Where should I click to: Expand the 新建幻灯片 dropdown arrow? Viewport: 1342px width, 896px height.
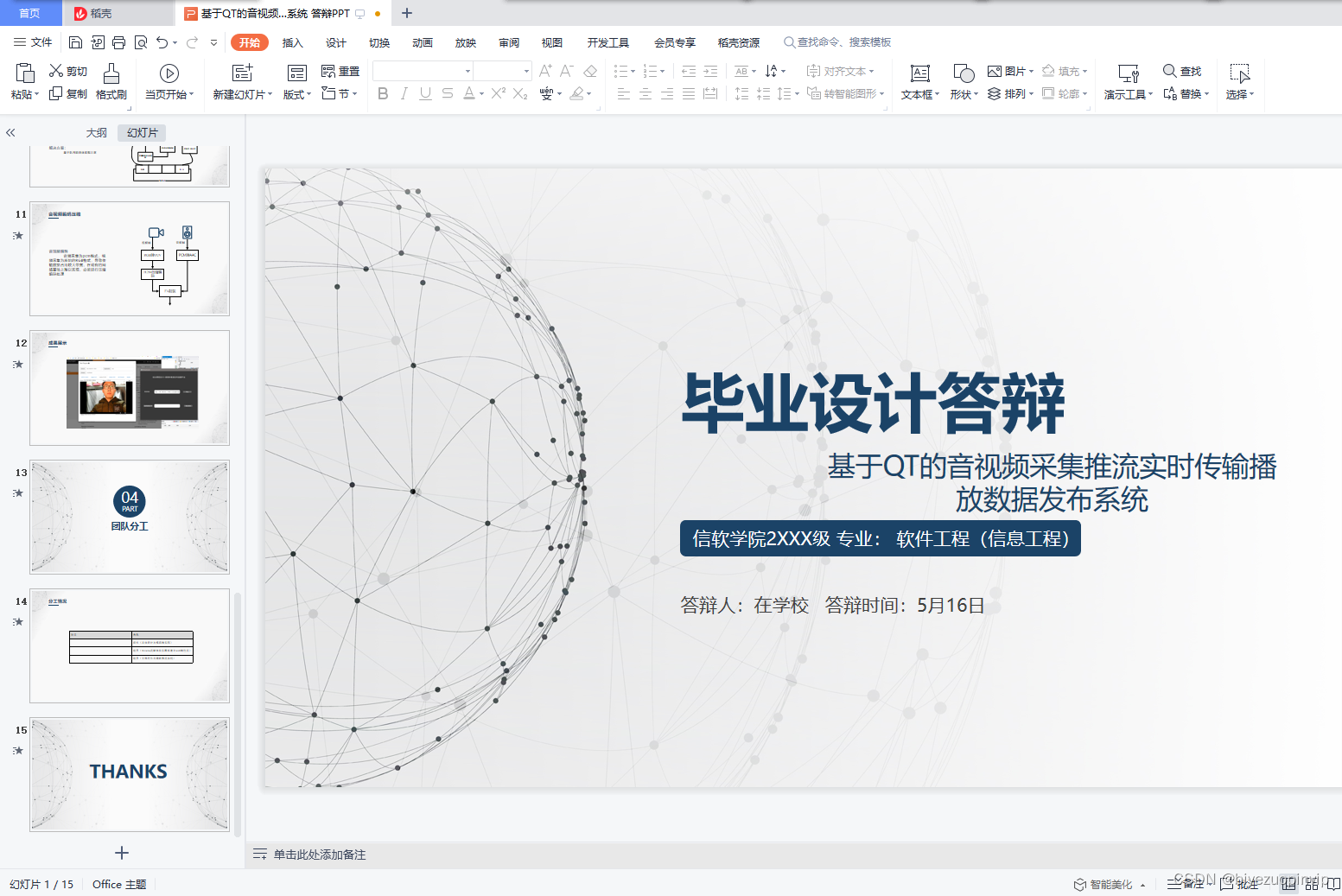pos(269,95)
